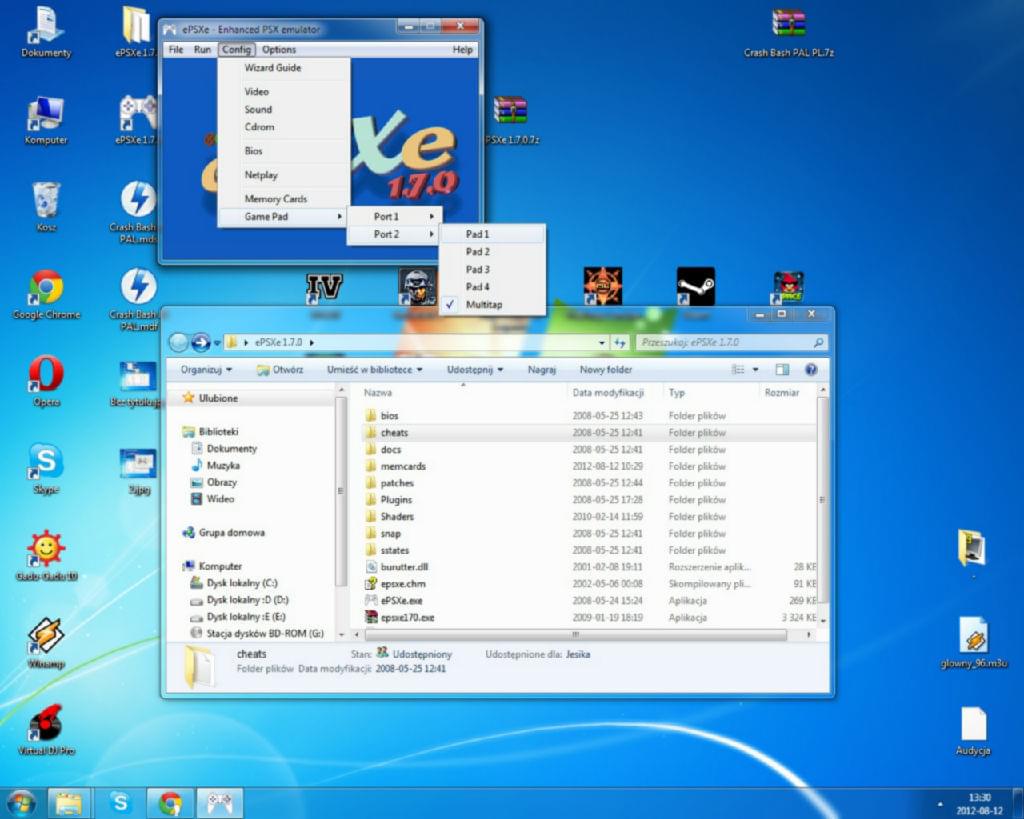Open Skype from the taskbar
This screenshot has height=819, width=1024.
pyautogui.click(x=120, y=803)
